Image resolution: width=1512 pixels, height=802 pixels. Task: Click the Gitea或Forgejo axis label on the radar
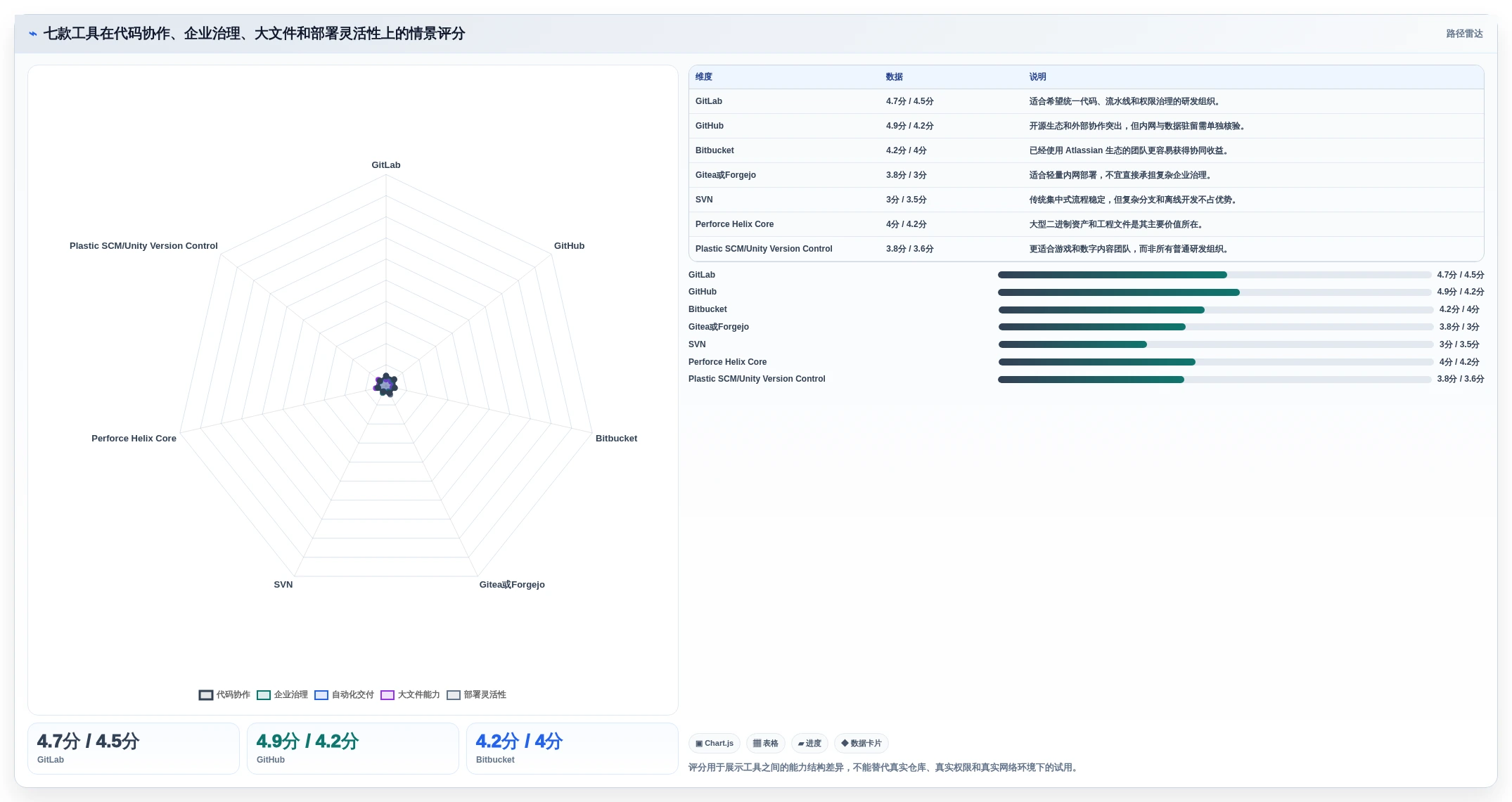(512, 585)
